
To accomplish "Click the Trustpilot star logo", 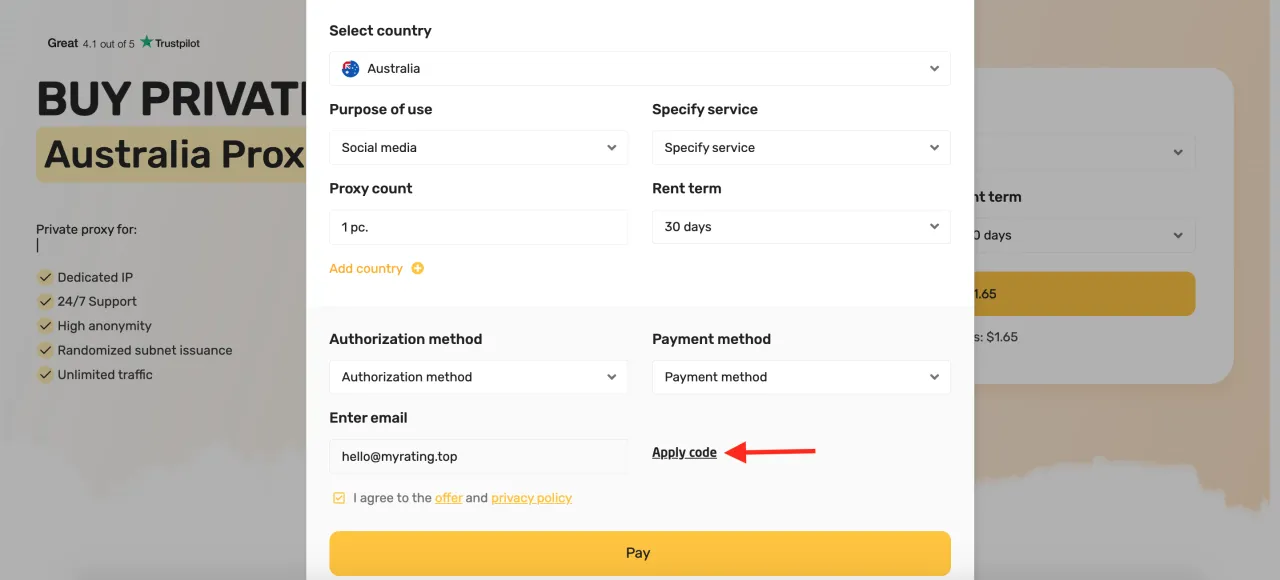I will [x=147, y=42].
